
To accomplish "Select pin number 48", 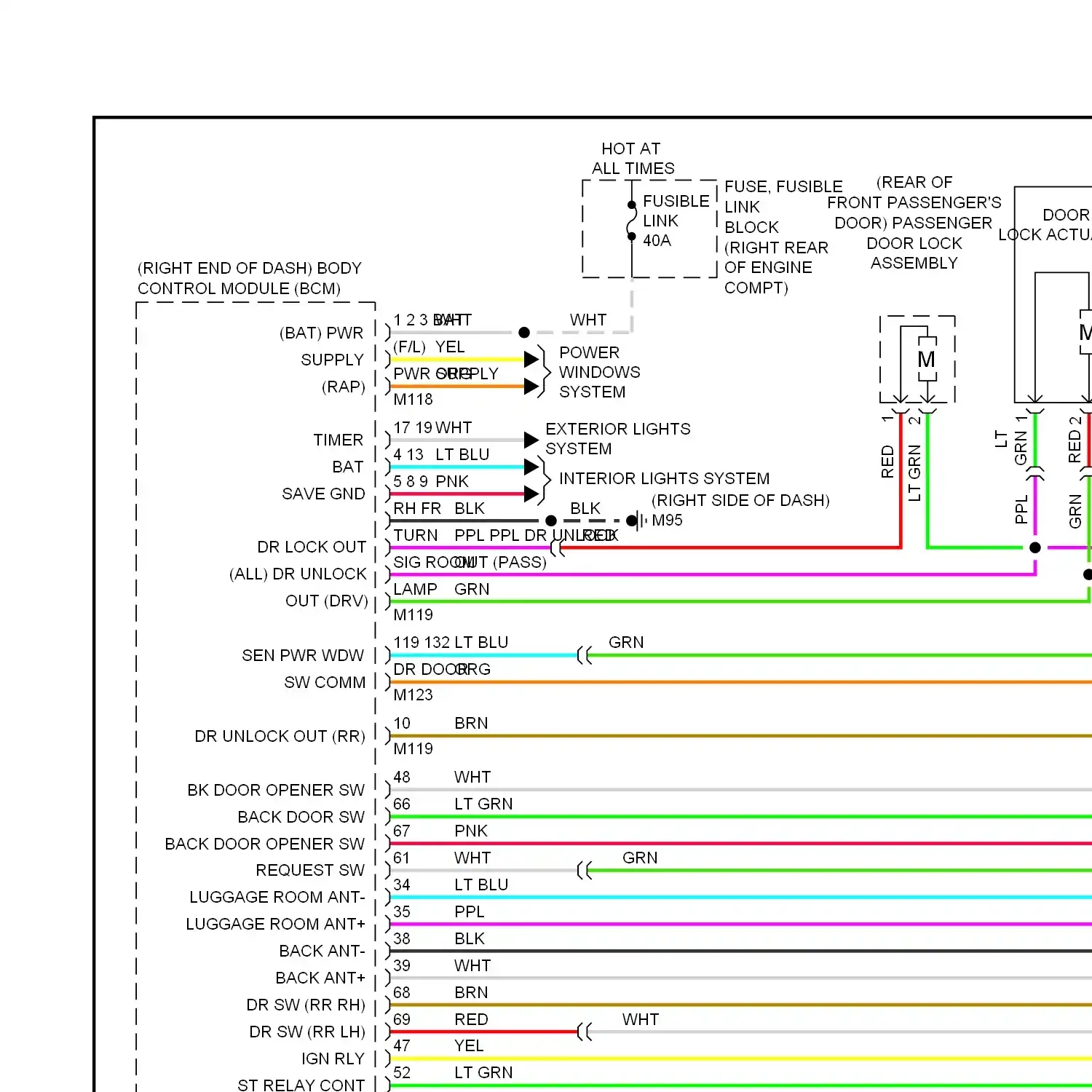I will (x=402, y=777).
